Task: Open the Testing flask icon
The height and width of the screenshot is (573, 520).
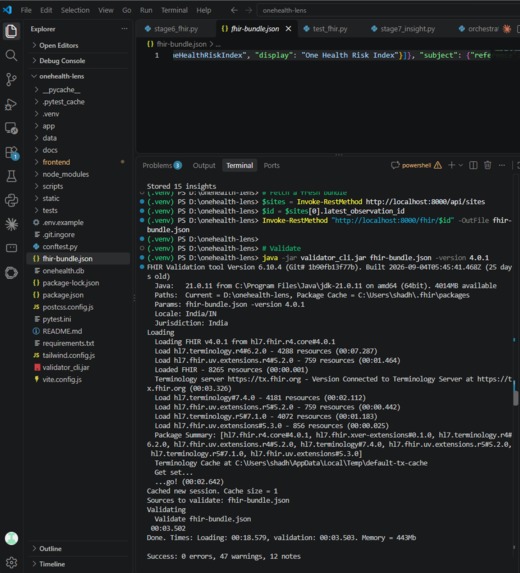Action: (x=11, y=176)
